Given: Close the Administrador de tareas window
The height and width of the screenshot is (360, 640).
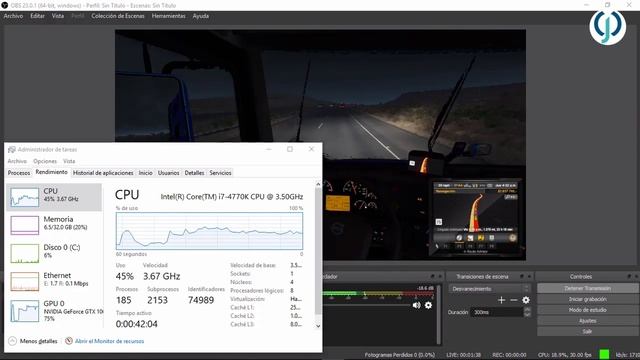Looking at the screenshot, I should tap(311, 149).
